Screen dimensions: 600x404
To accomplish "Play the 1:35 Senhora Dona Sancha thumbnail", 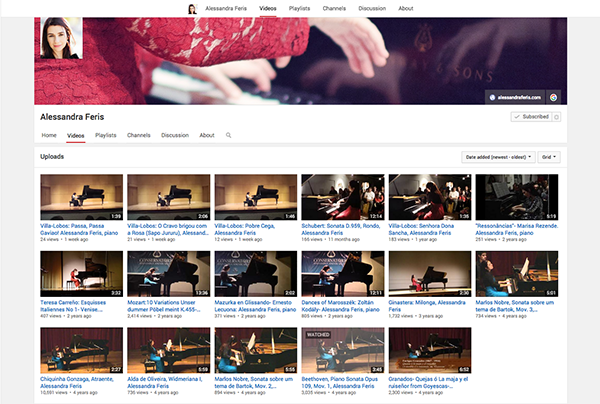I will point(430,197).
